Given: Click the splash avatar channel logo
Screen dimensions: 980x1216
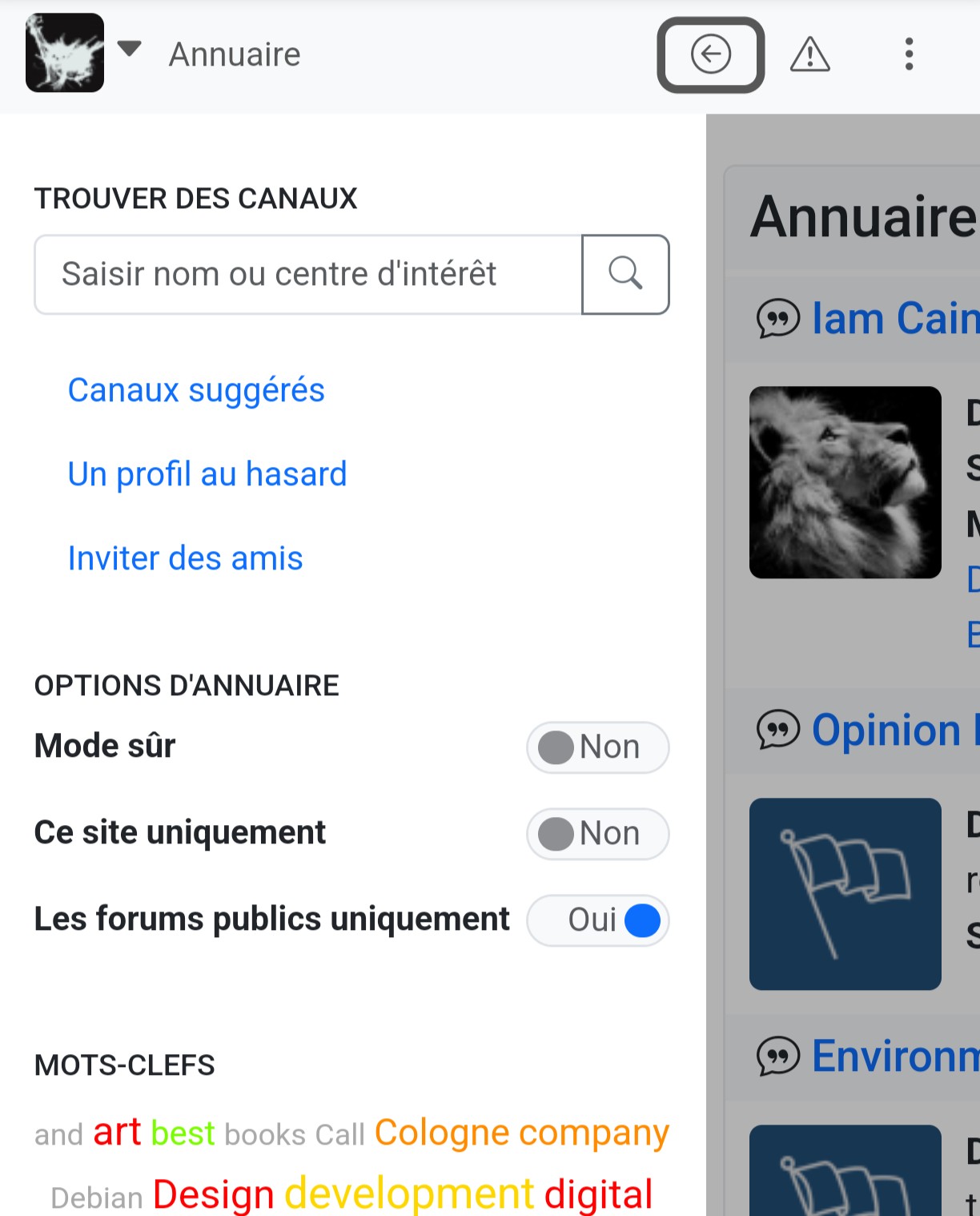Looking at the screenshot, I should pyautogui.click(x=65, y=53).
